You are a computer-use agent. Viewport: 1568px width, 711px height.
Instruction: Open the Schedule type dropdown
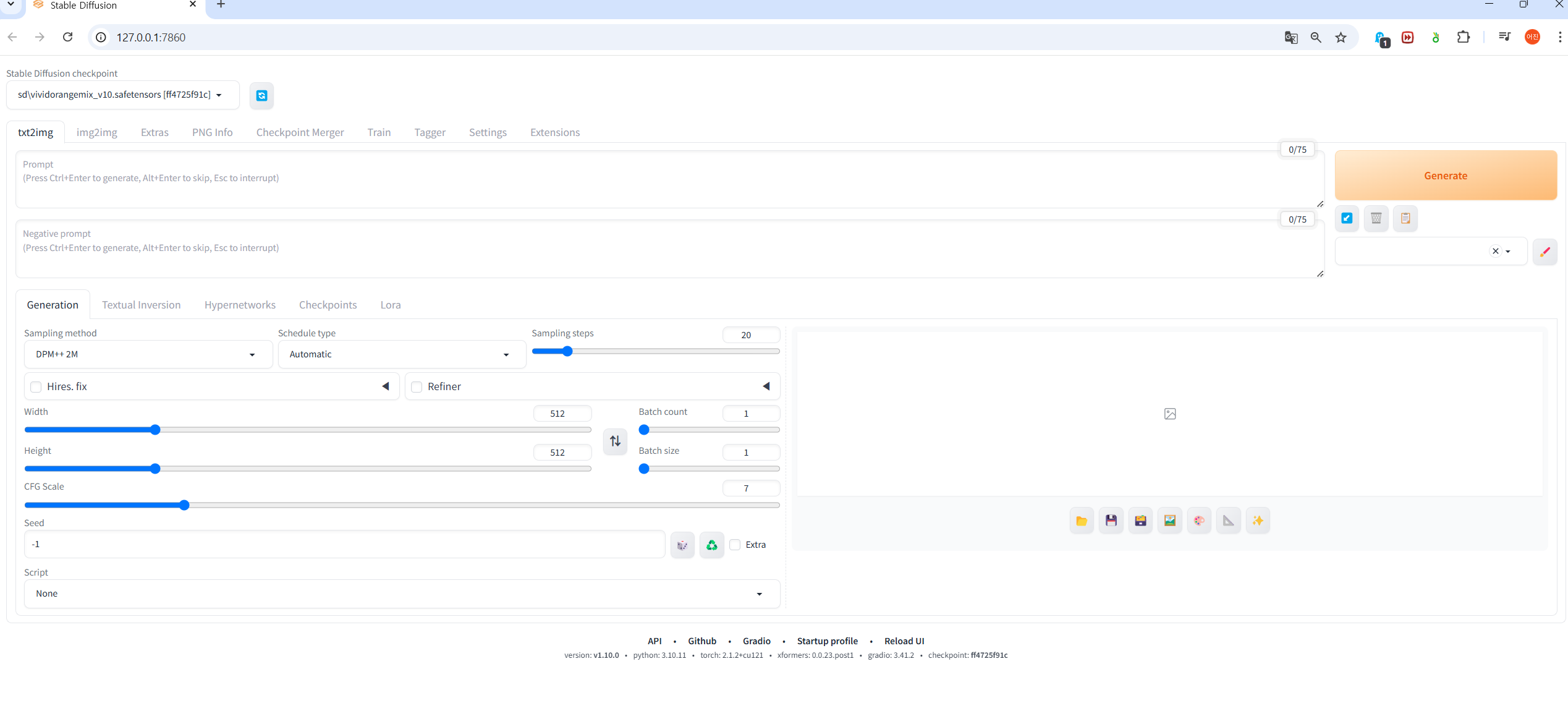pos(400,354)
